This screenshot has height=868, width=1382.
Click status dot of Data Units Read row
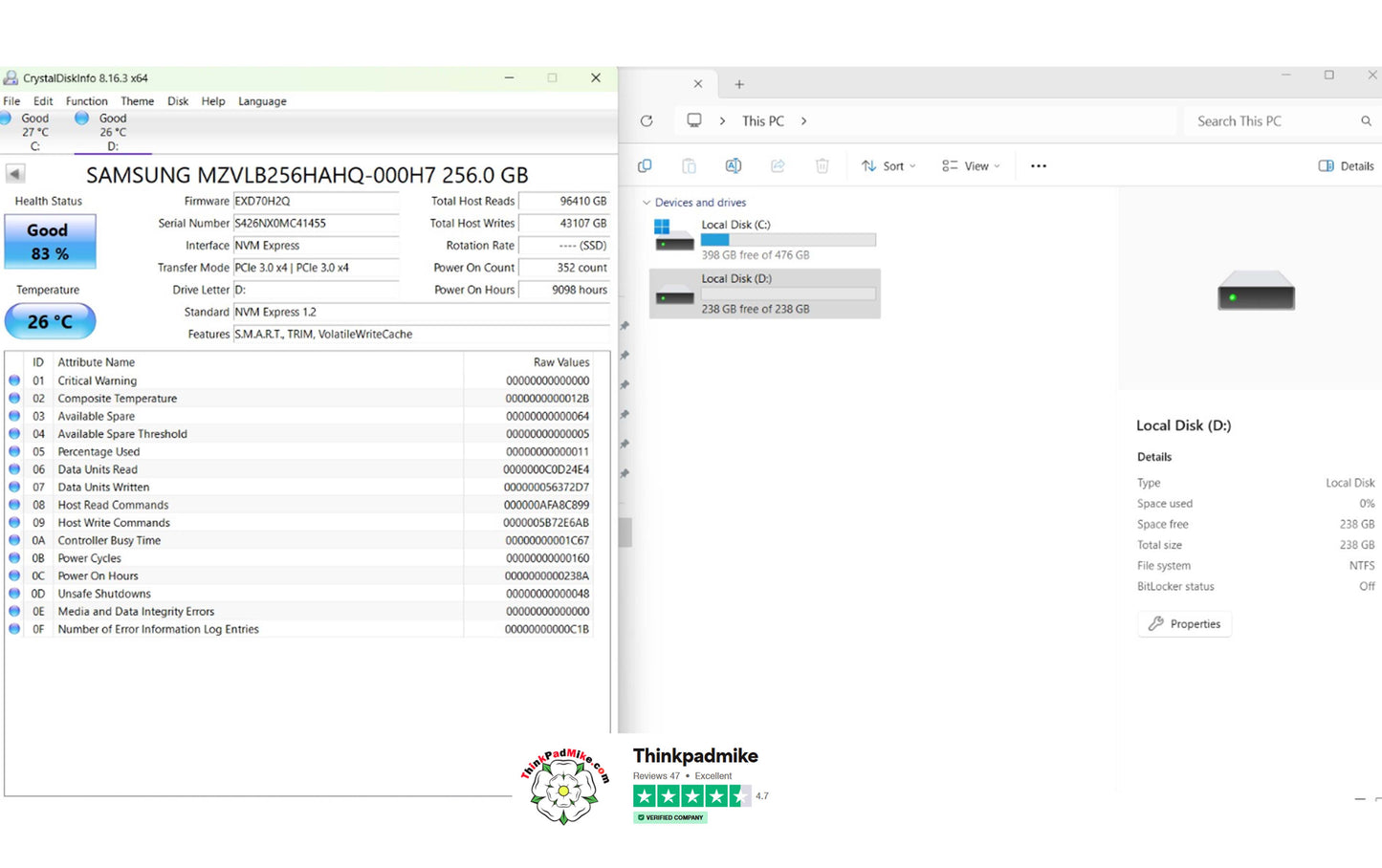click(x=14, y=469)
